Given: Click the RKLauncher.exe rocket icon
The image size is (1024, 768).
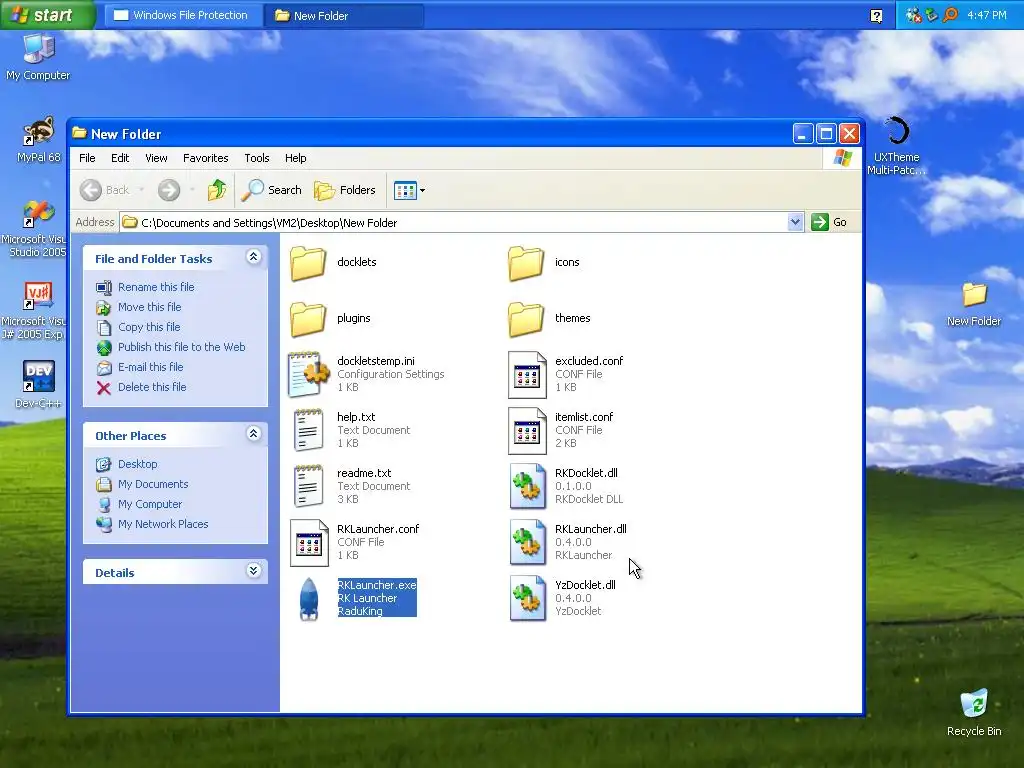Looking at the screenshot, I should [309, 599].
